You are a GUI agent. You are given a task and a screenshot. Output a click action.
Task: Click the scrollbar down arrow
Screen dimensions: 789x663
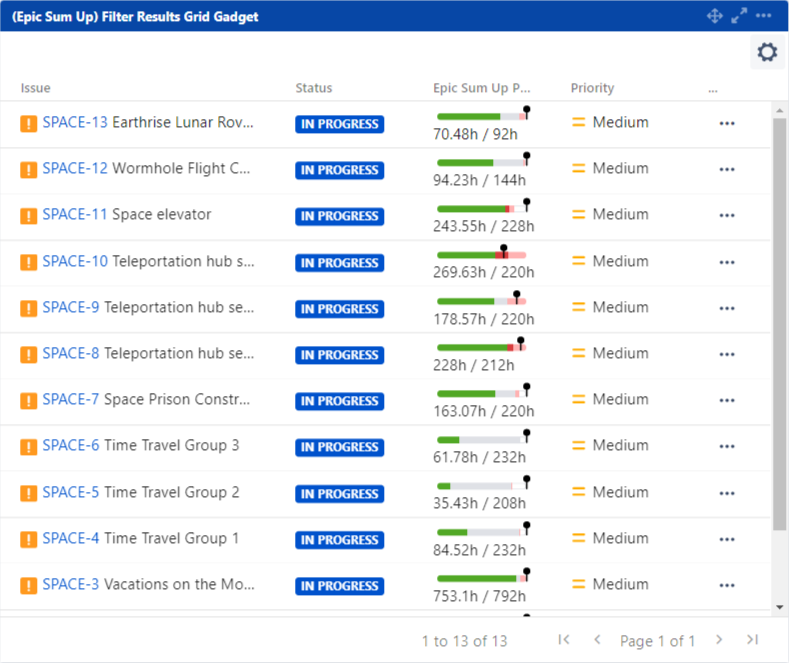click(x=780, y=606)
